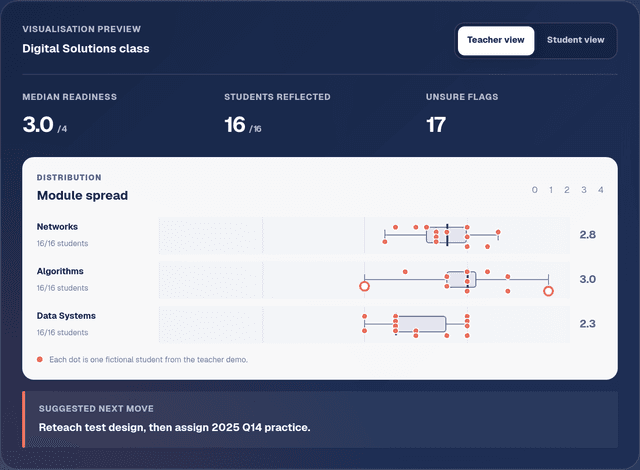The image size is (640, 470).
Task: Click the Digital Solutions class title
Action: [86, 49]
